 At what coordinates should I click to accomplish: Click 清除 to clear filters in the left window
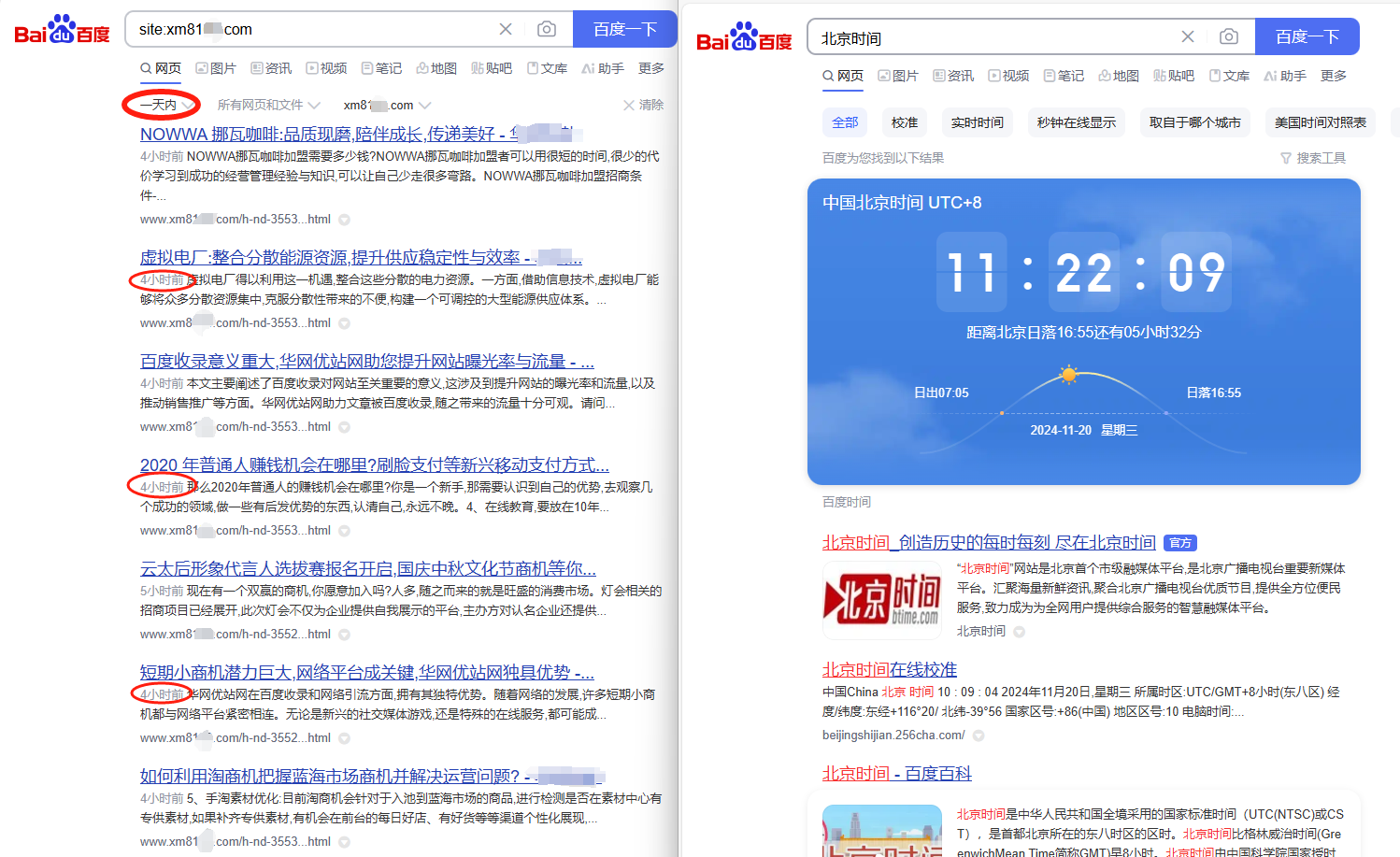coord(644,105)
